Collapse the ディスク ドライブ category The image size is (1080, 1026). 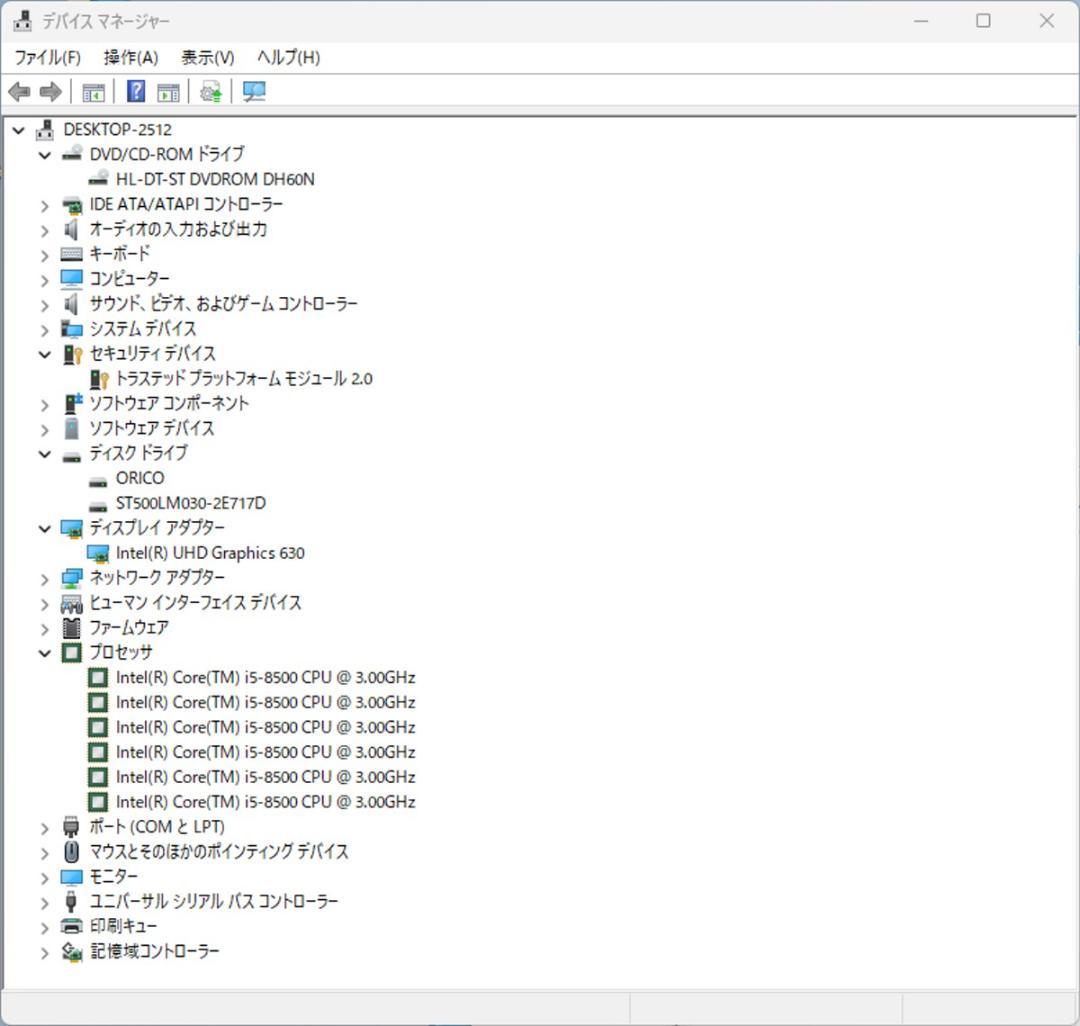[44, 453]
